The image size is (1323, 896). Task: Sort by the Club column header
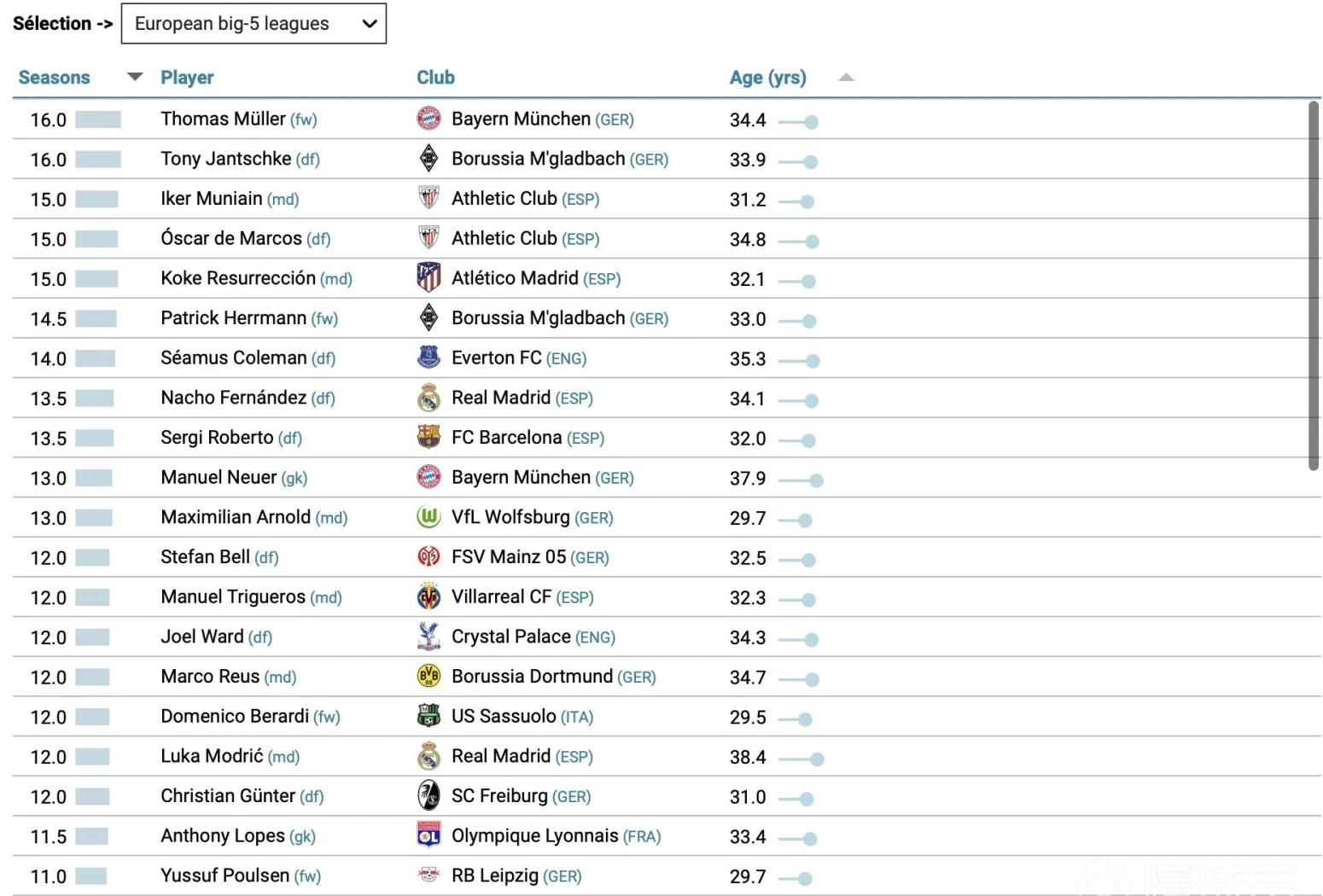pos(435,78)
